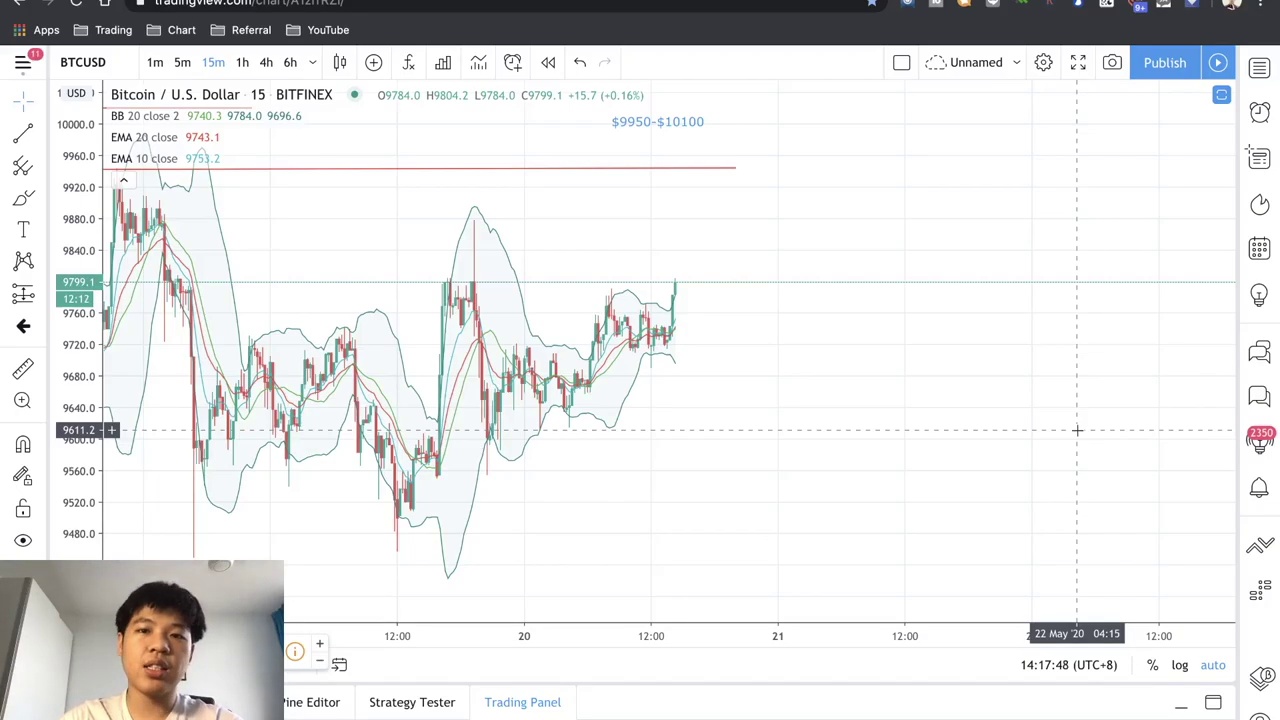
Task: Toggle lock all drawing tools
Action: pyautogui.click(x=23, y=509)
